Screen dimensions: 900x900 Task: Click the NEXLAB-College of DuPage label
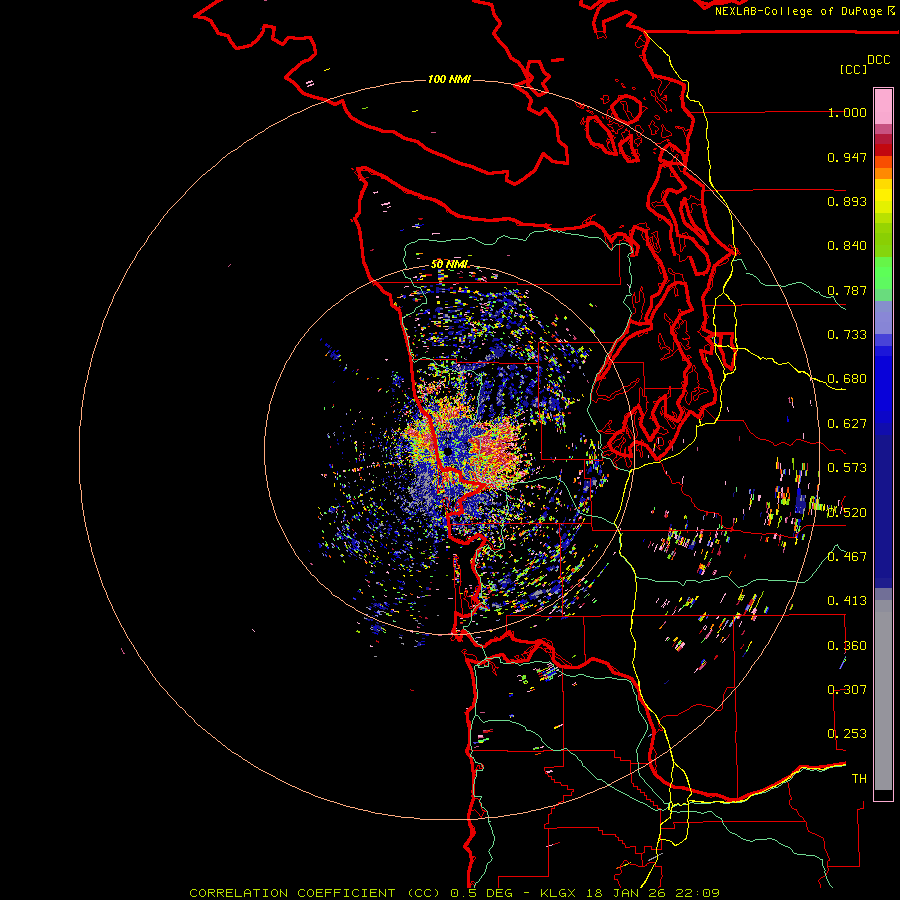(x=798, y=11)
